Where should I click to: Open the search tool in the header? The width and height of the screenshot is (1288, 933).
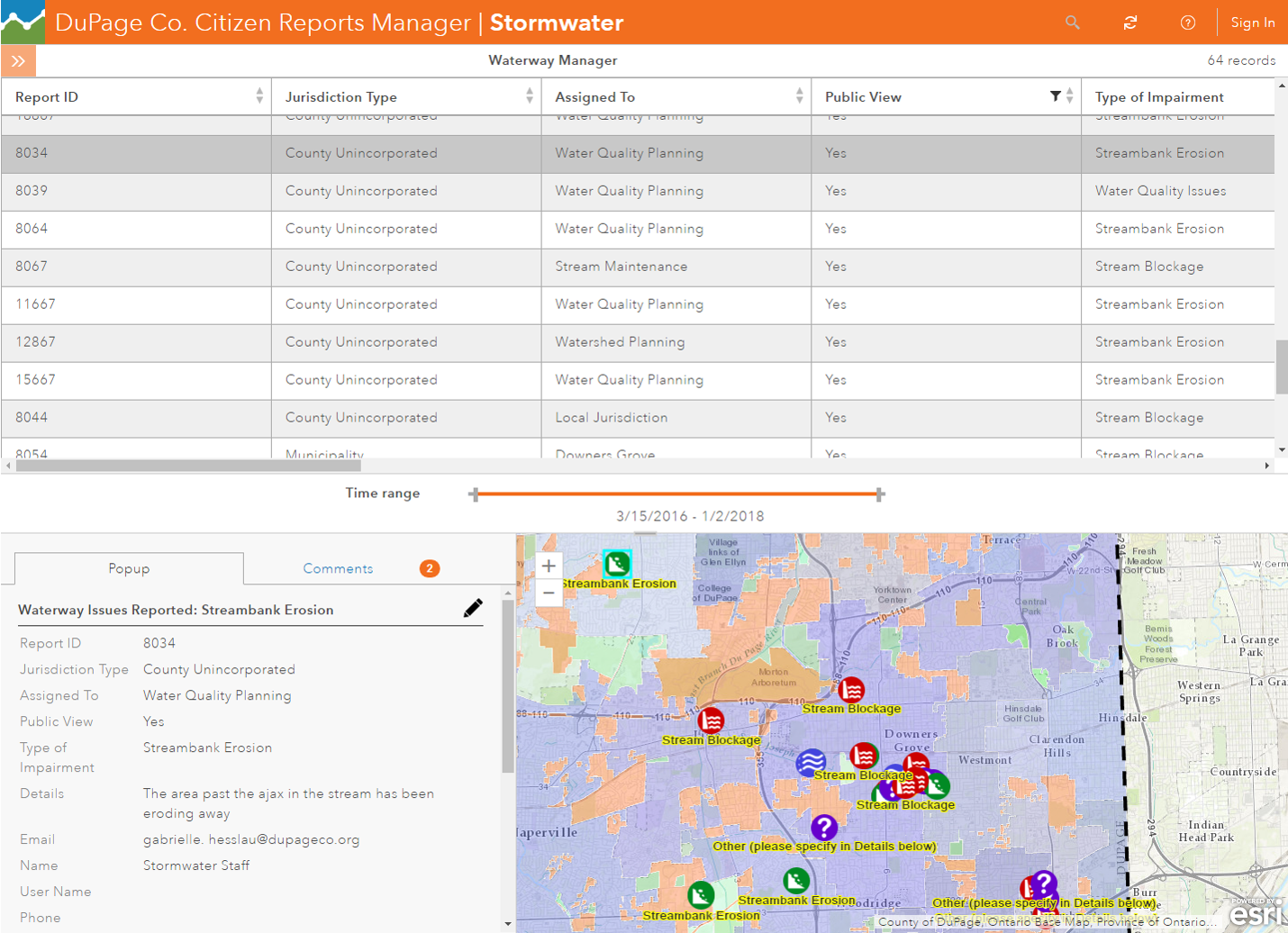(x=1072, y=23)
